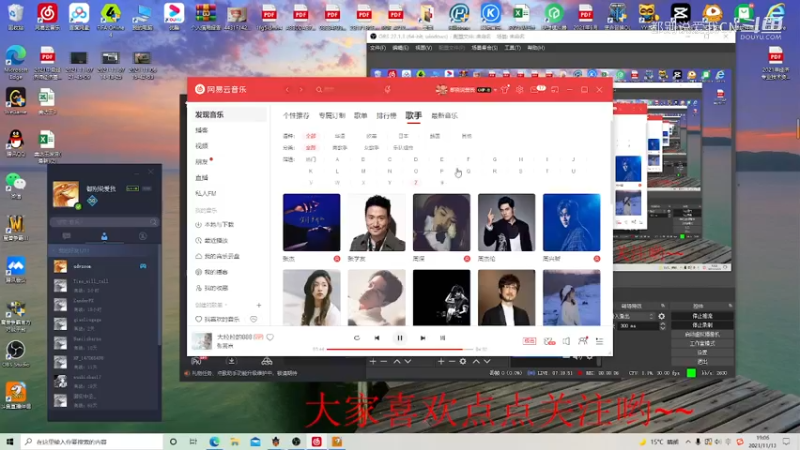
Task: Open the skin (shirt) icon in title bar
Action: click(505, 90)
